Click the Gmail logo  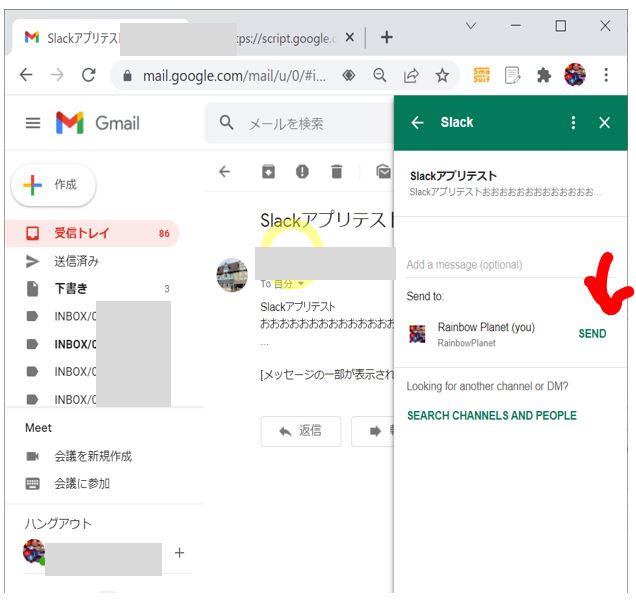point(98,122)
